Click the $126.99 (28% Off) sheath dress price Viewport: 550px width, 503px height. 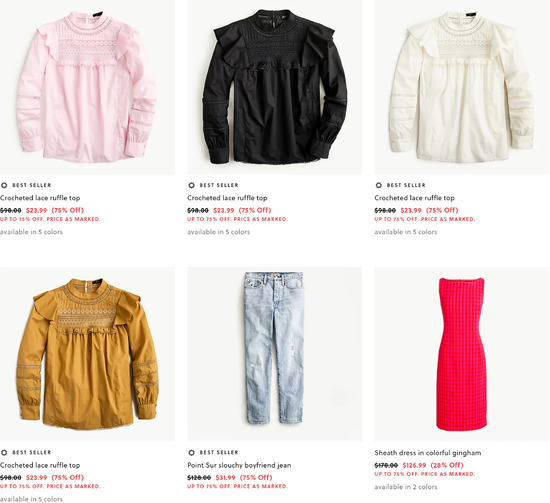coord(433,465)
